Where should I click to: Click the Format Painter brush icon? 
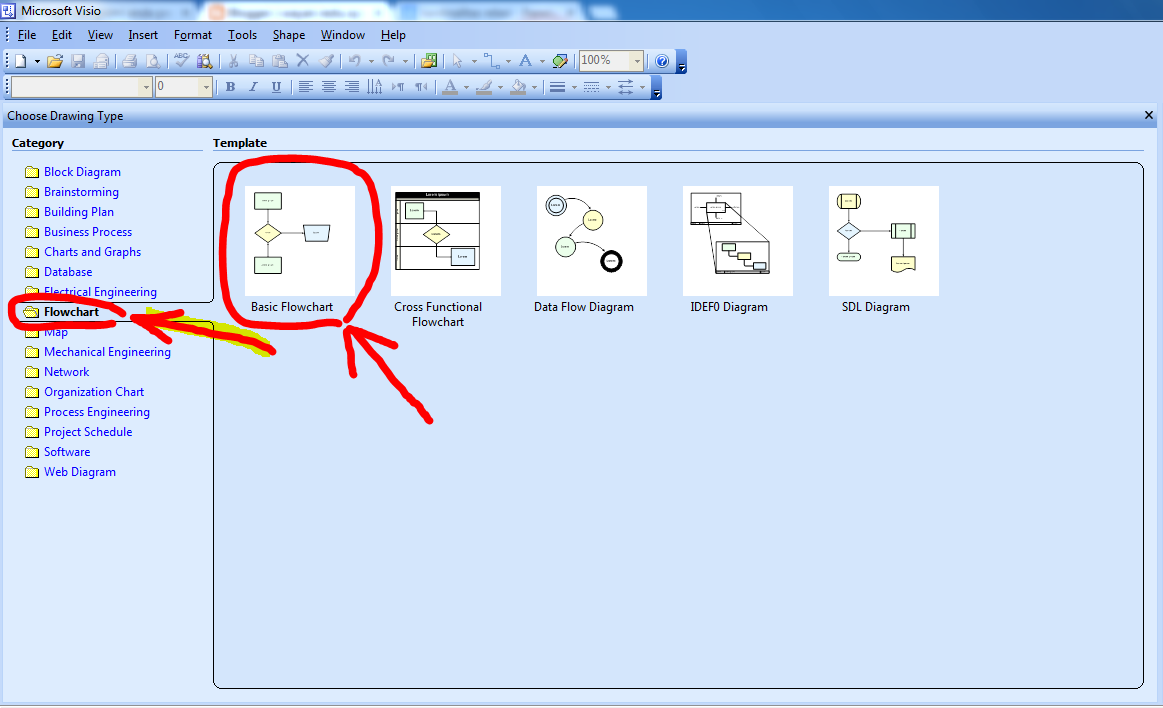point(326,62)
